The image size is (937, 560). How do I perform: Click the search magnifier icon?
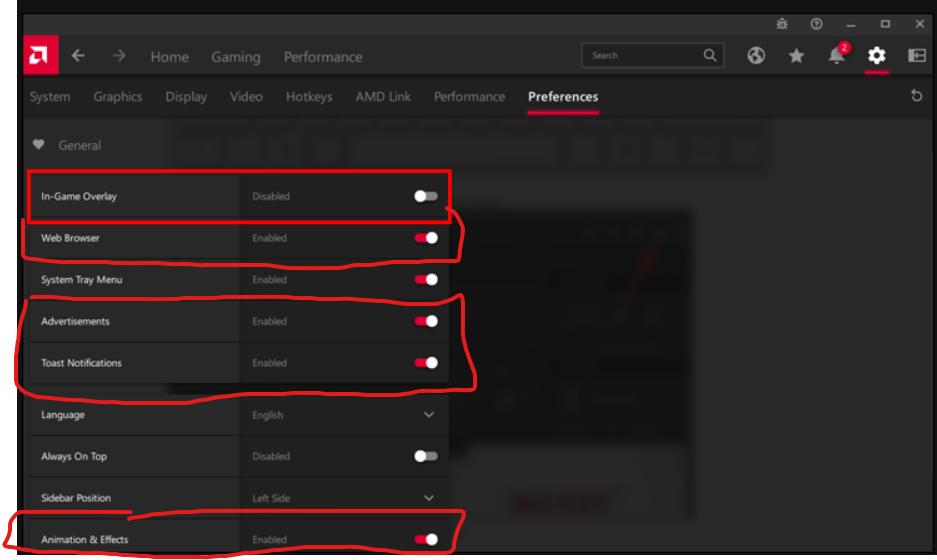[x=709, y=55]
